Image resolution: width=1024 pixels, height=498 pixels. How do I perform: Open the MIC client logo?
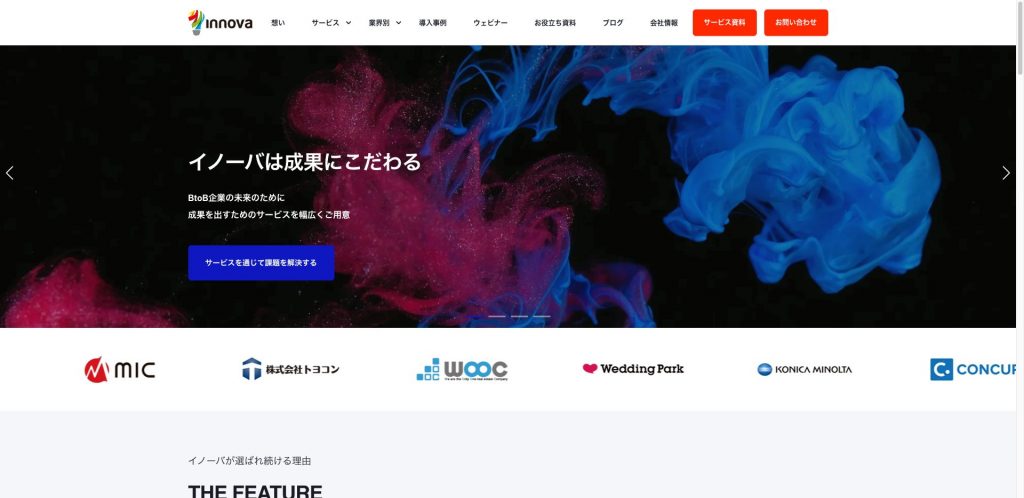[x=120, y=369]
